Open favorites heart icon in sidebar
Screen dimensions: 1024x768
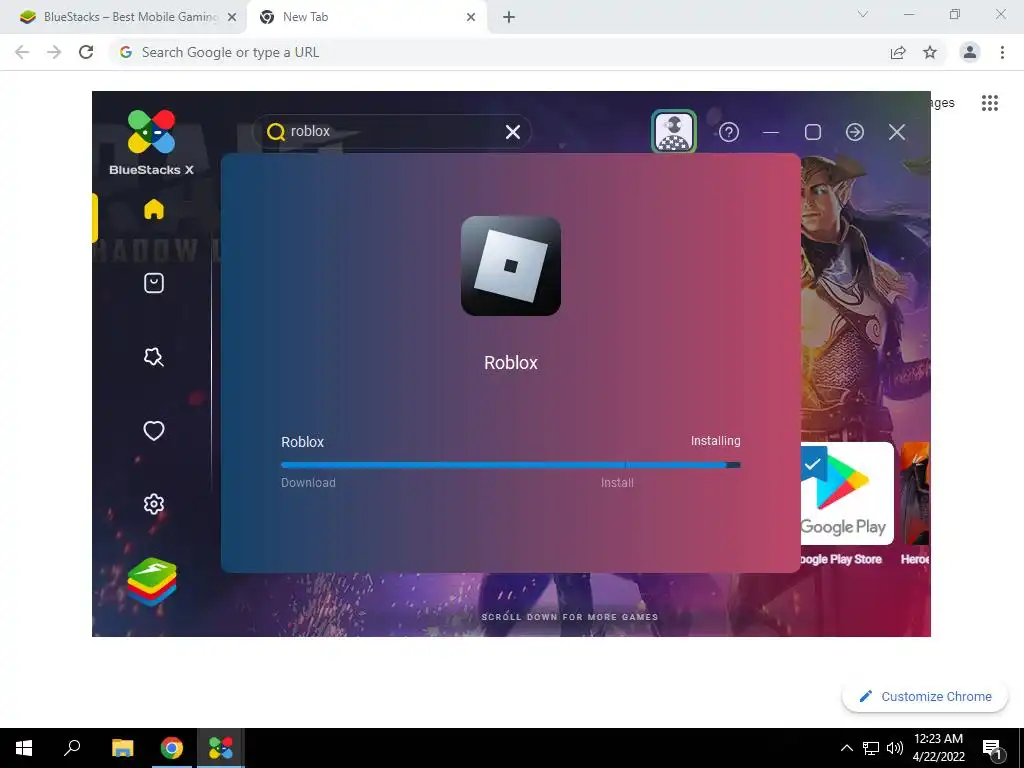[x=153, y=430]
